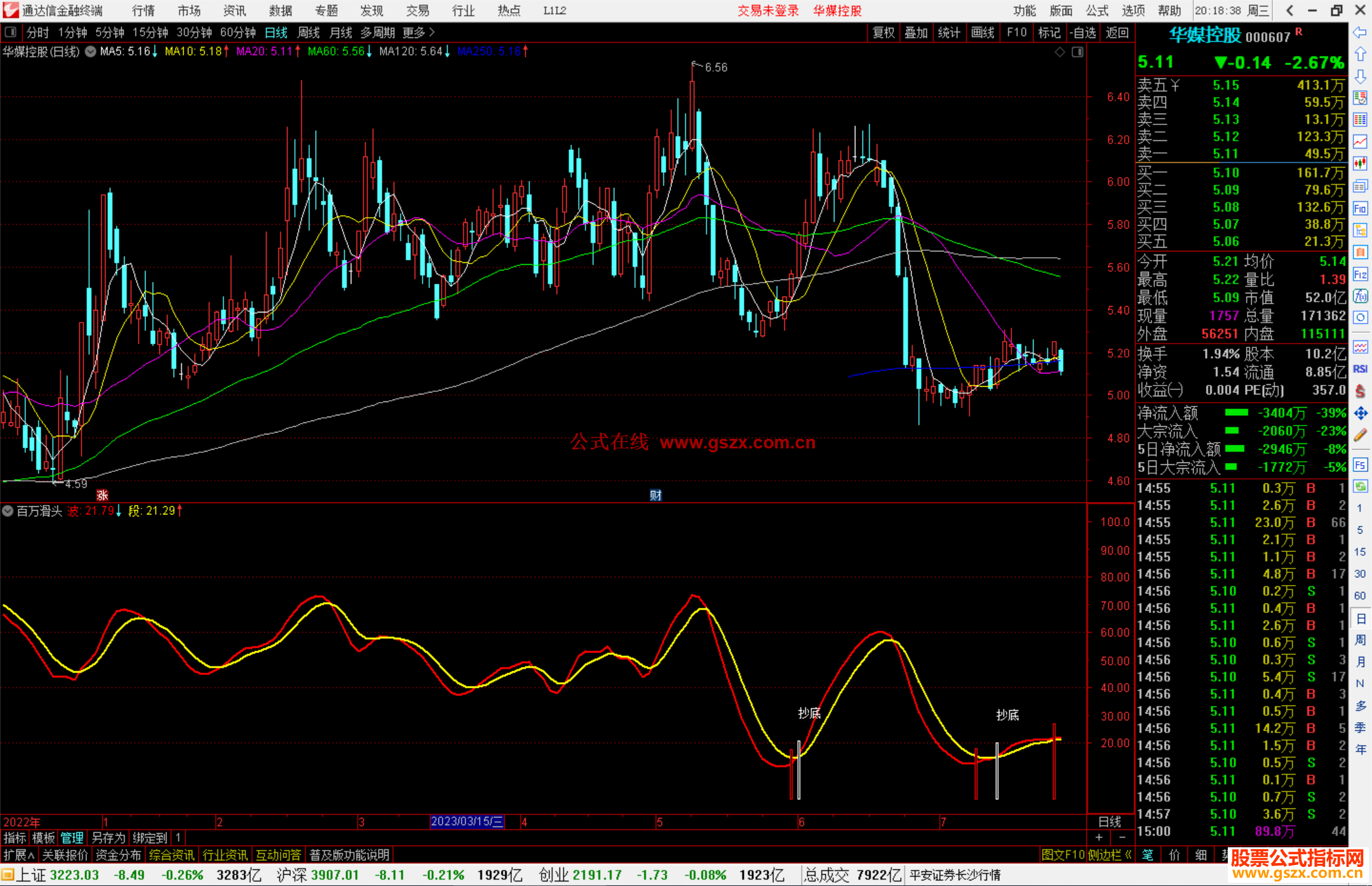
Task: Collapse sidebar with 侧边栏 chevrons
Action: [1110, 855]
